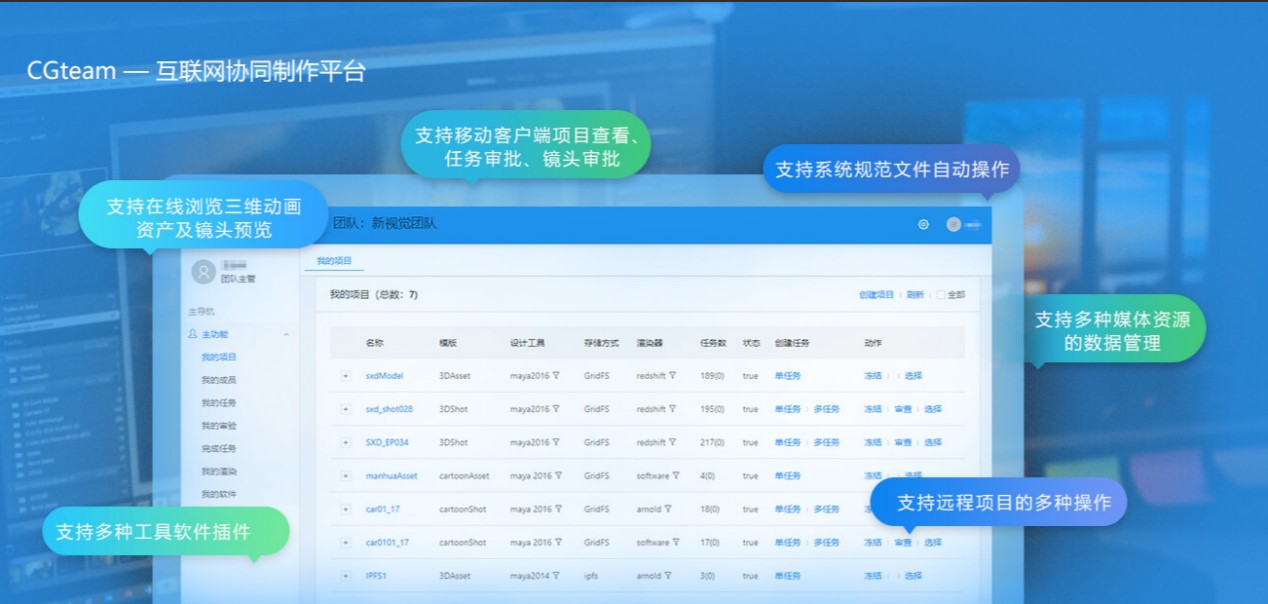Click filter icon beside software for manhuaAsset
The height and width of the screenshot is (604, 1268).
pyautogui.click(x=676, y=476)
